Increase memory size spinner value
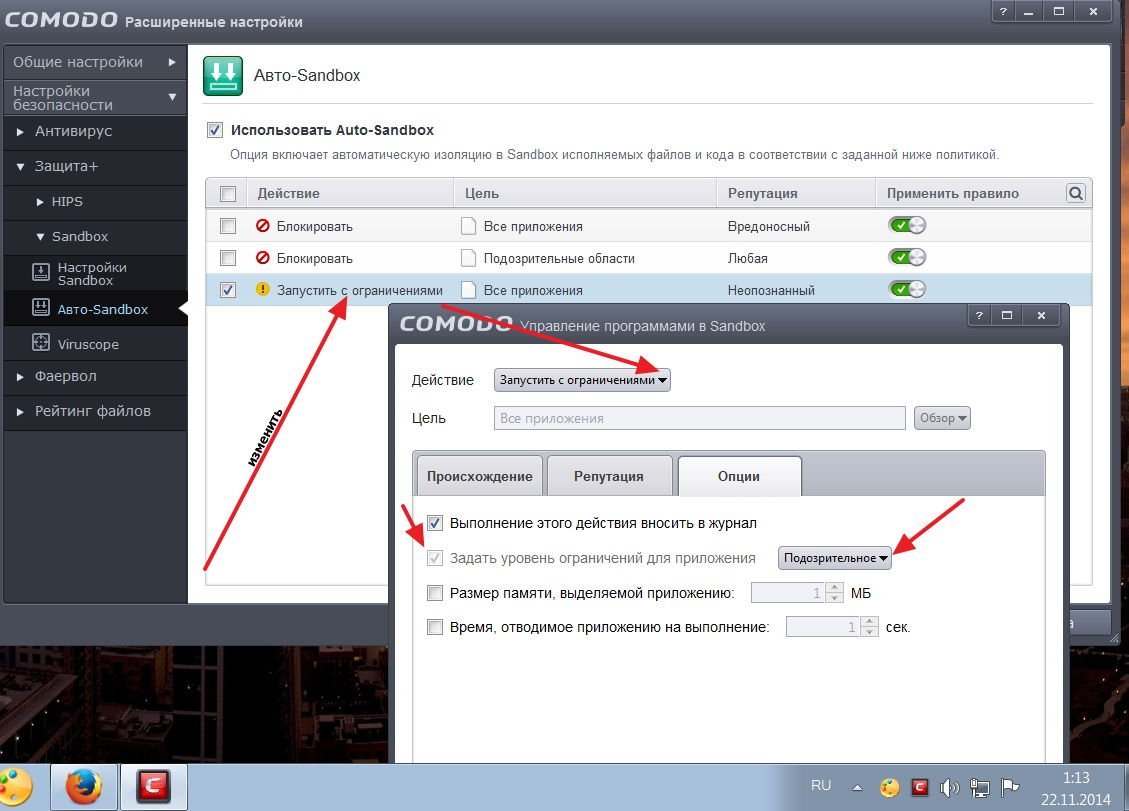1129x811 pixels. click(x=835, y=588)
